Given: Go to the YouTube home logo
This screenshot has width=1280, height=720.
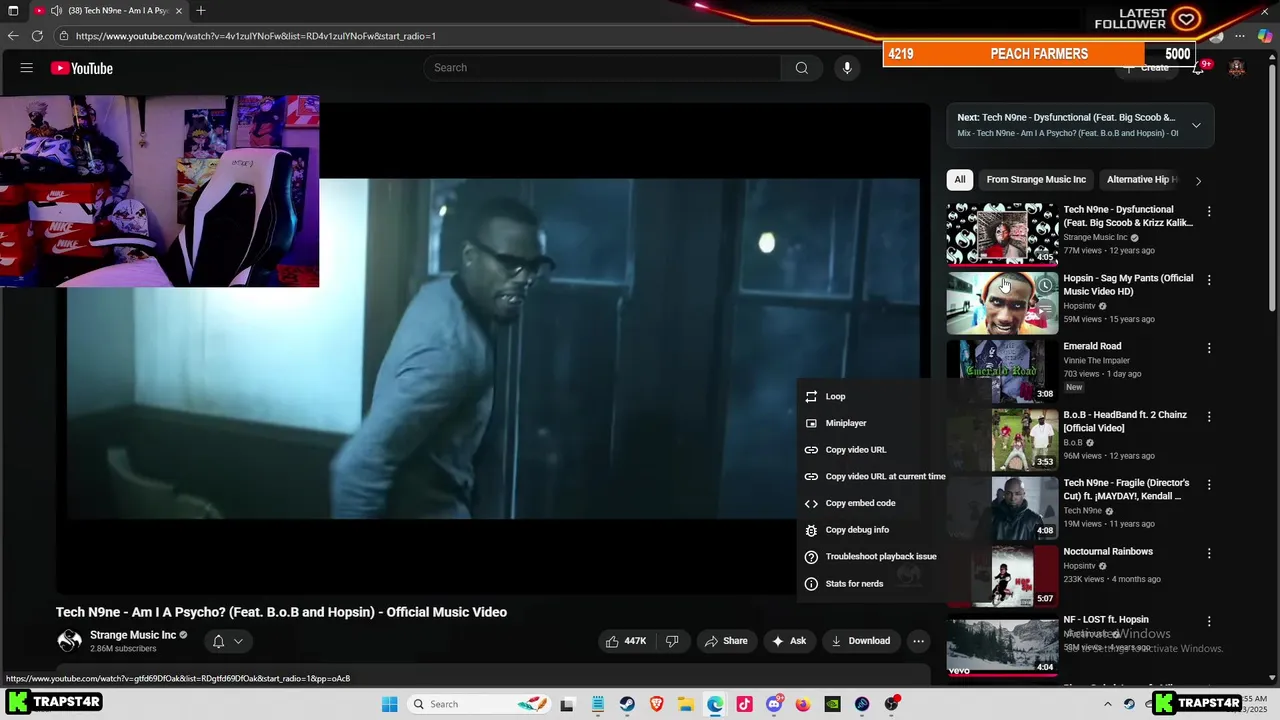Looking at the screenshot, I should tap(82, 68).
